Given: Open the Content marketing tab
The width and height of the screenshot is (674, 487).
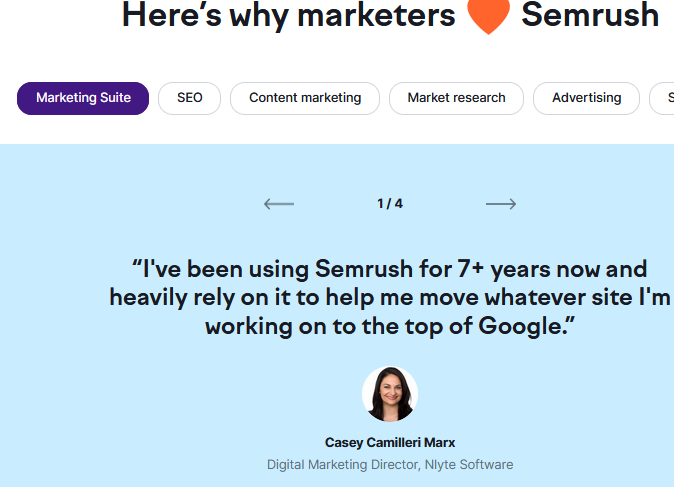Looking at the screenshot, I should point(305,98).
